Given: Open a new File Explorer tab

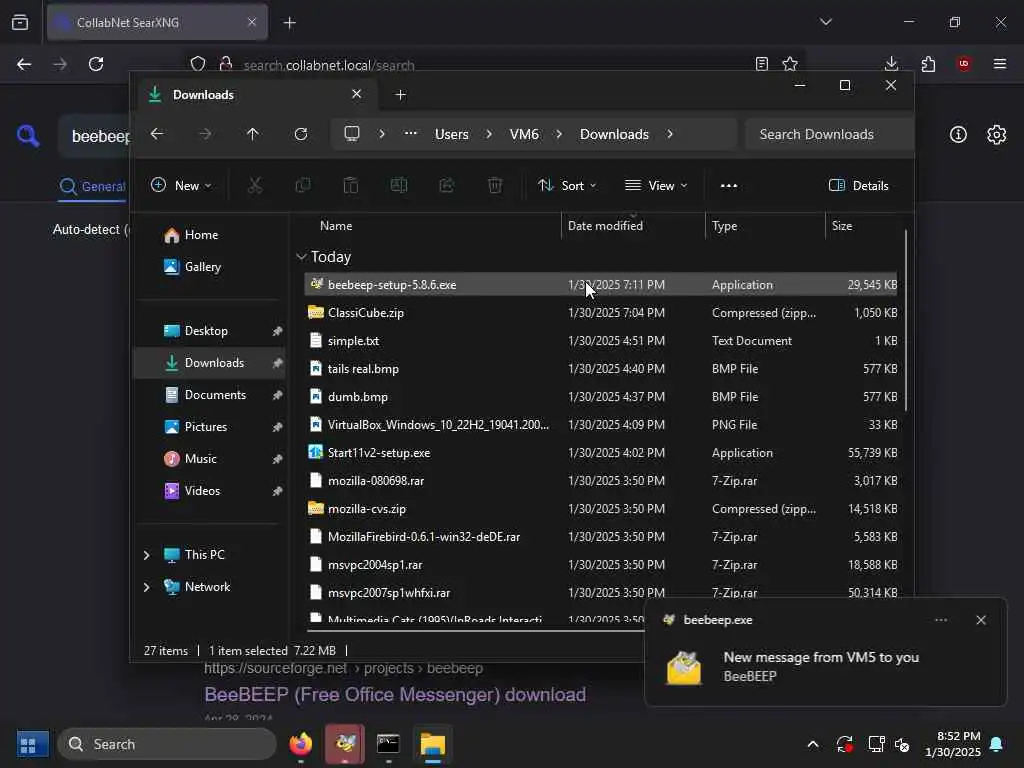Looking at the screenshot, I should point(401,95).
